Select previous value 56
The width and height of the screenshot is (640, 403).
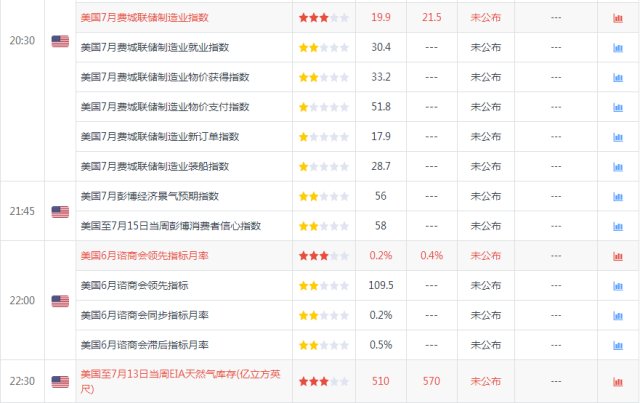point(381,196)
